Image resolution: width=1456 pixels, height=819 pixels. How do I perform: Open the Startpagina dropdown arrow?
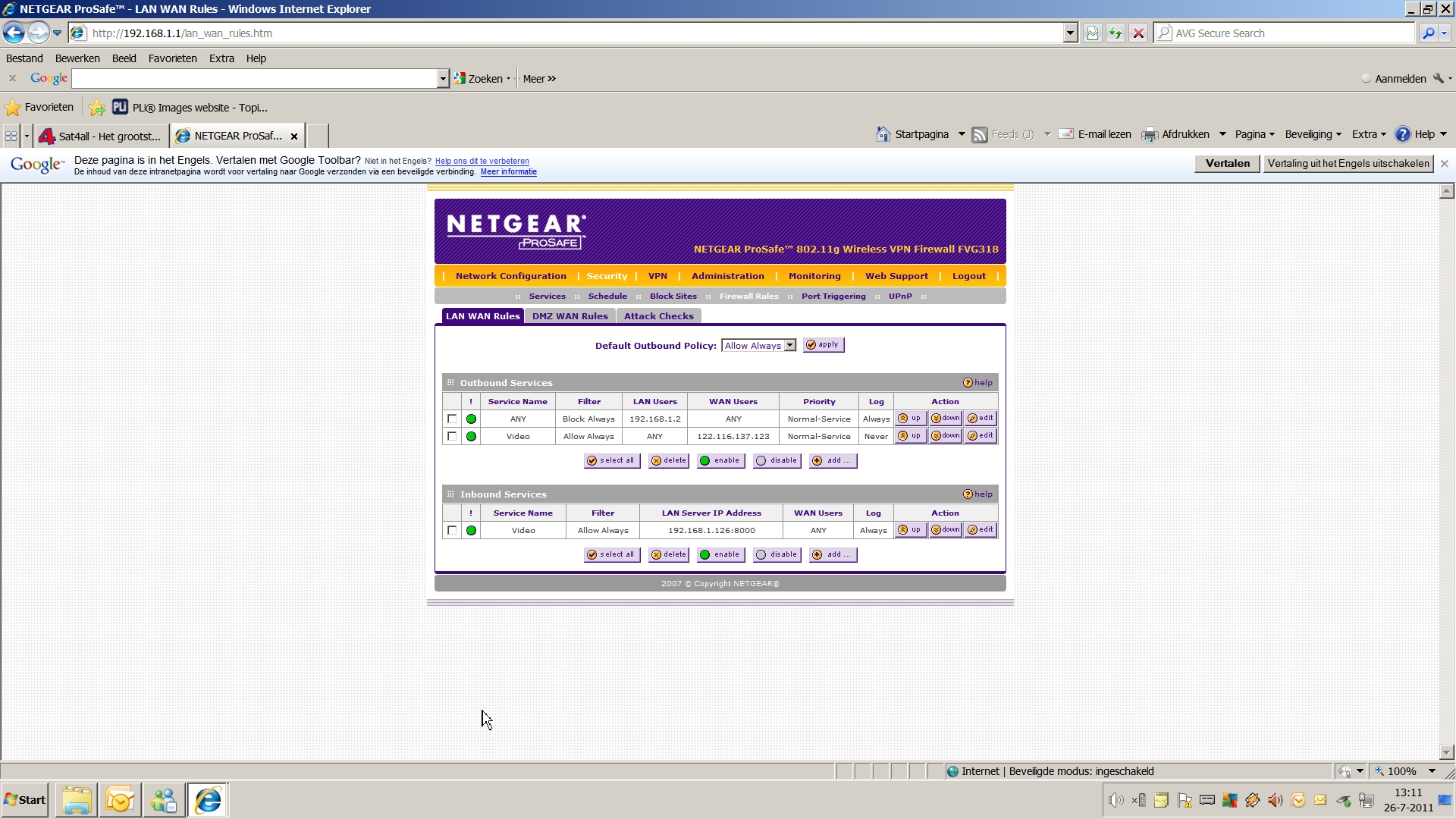[962, 134]
